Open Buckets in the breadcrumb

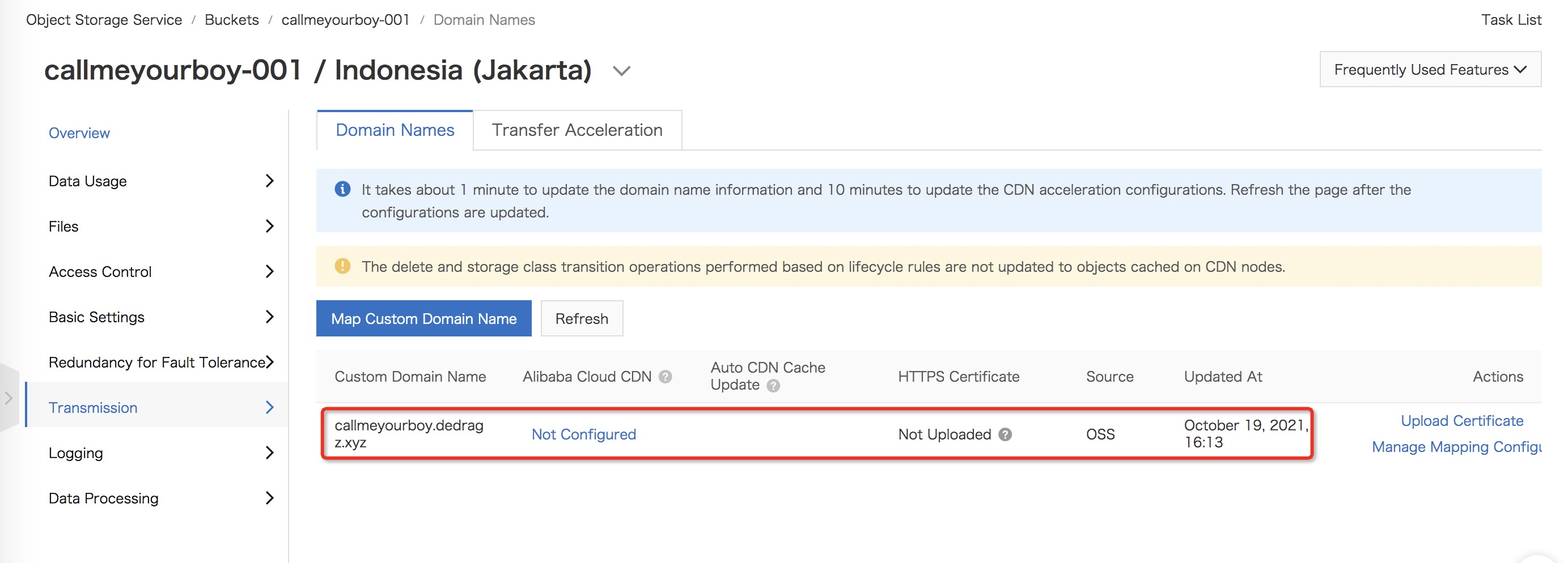pyautogui.click(x=231, y=20)
